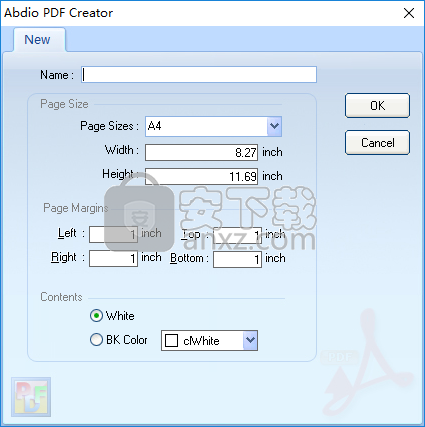Click the Bottom margin label
The width and height of the screenshot is (425, 427).
pos(189,258)
